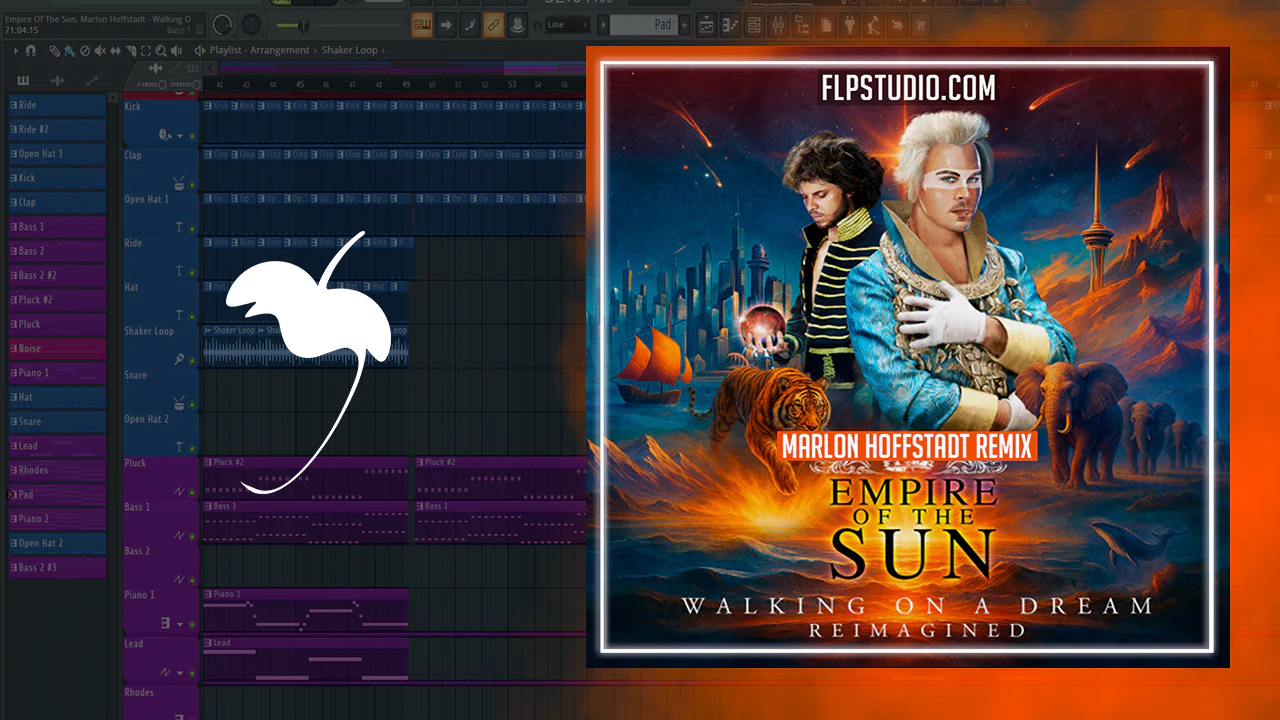The width and height of the screenshot is (1280, 720).
Task: Click bar 49 on the timeline ruler
Action: (x=406, y=86)
